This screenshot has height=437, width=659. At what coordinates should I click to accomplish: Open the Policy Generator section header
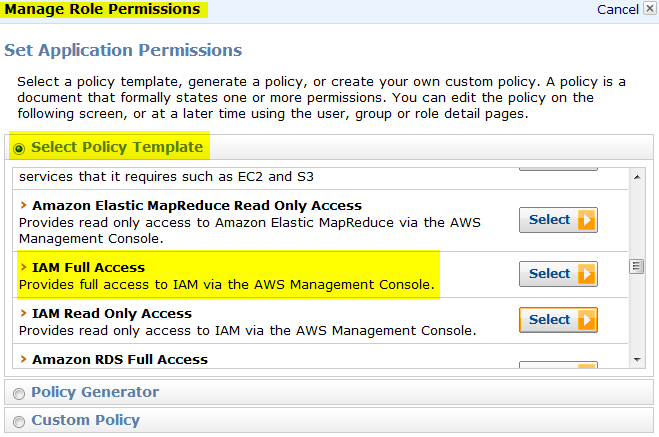click(95, 392)
